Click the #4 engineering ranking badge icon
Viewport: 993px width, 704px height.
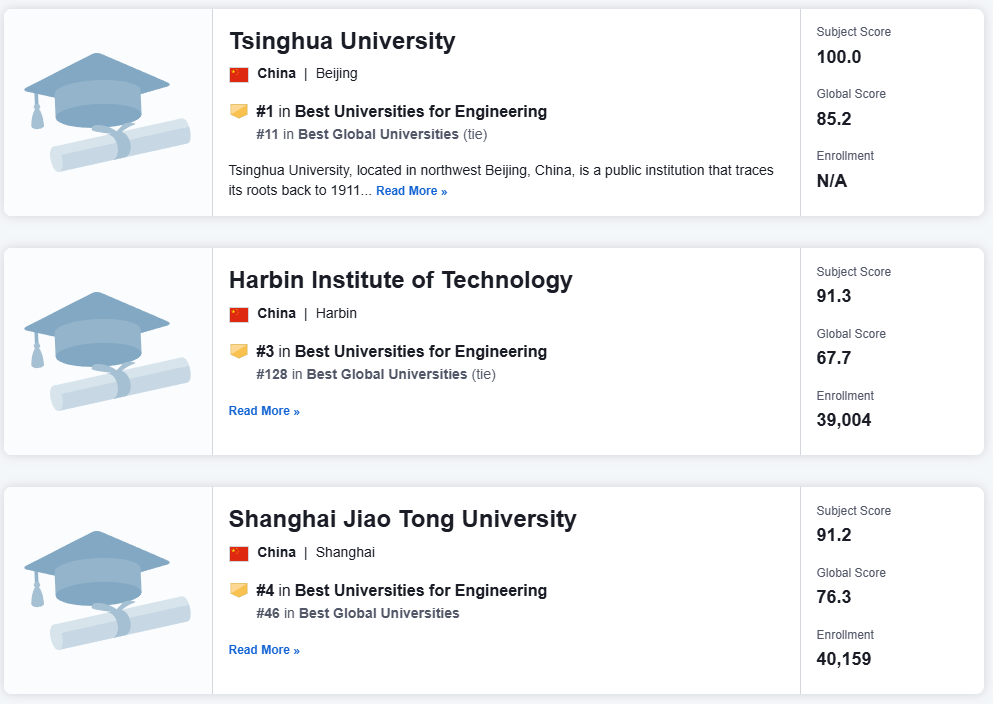239,590
